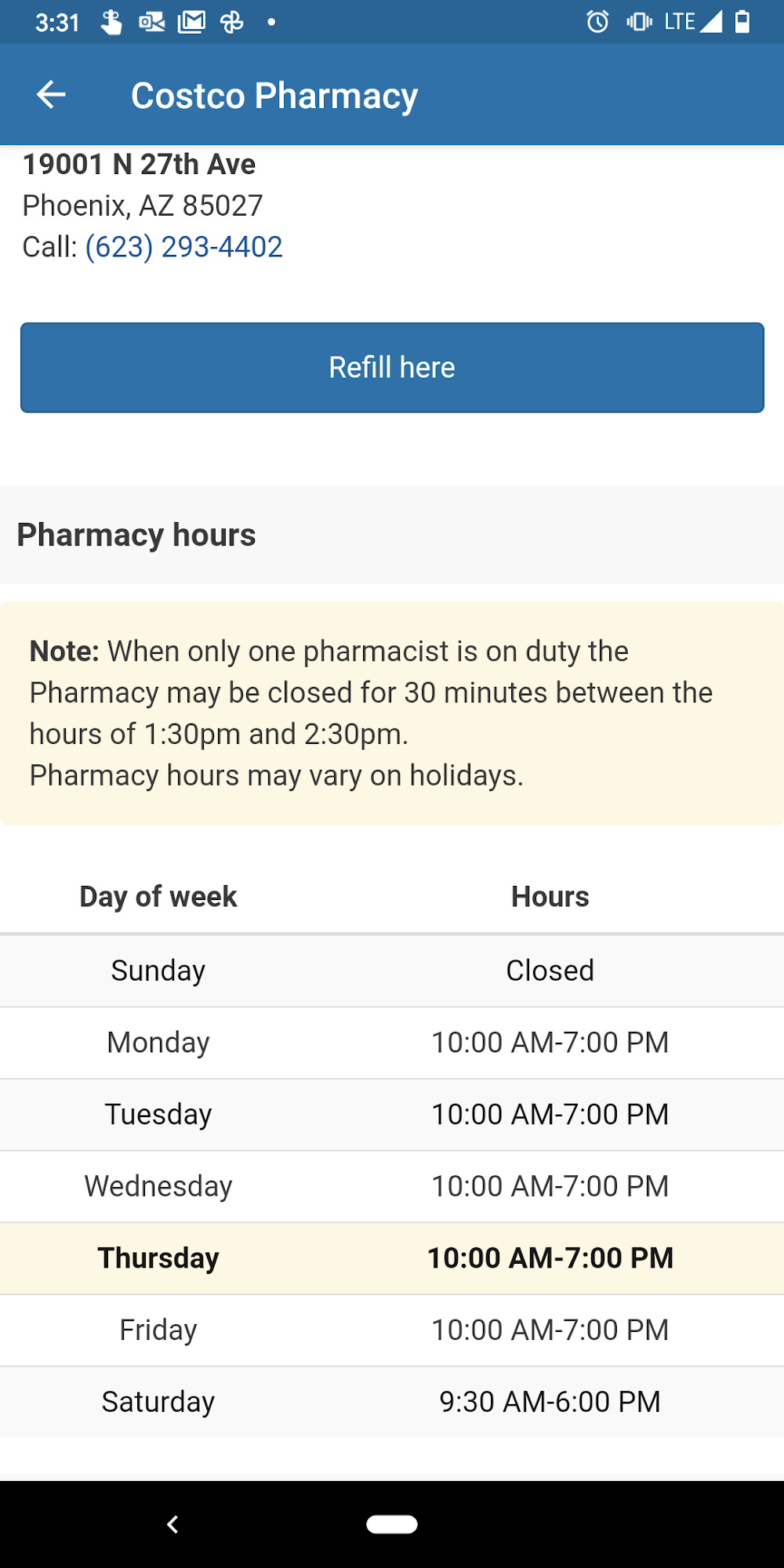Call the (623) 293-4402 phone link
784x1568 pixels.
(x=183, y=247)
